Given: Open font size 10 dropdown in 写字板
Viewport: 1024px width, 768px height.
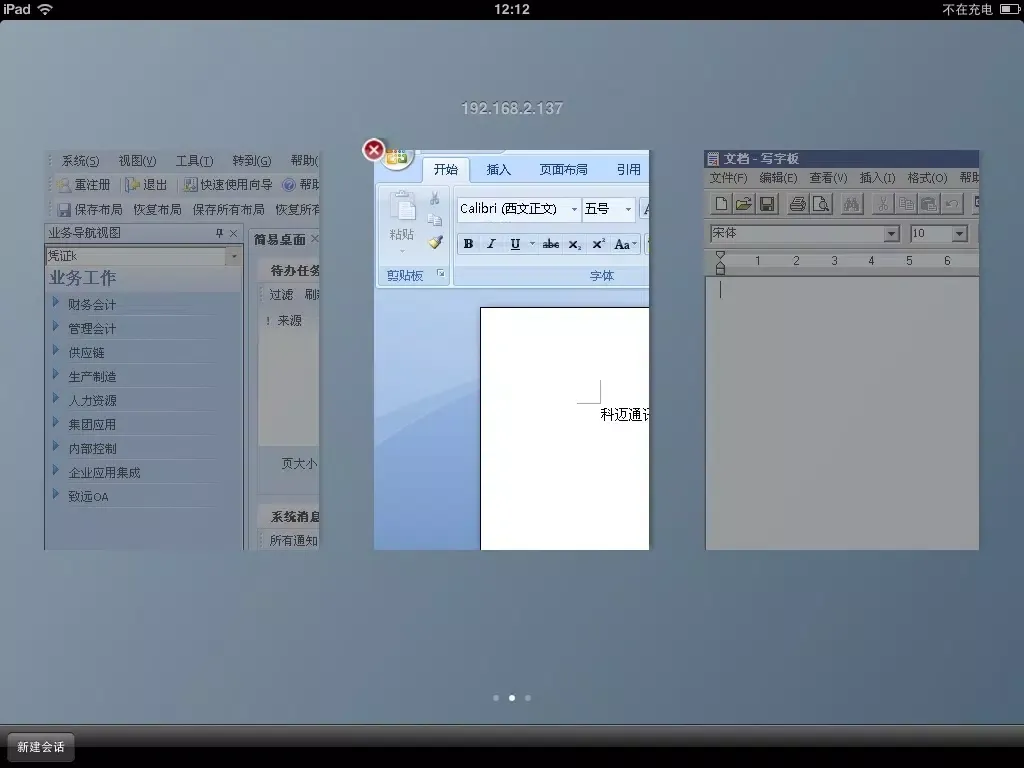Looking at the screenshot, I should (x=959, y=234).
